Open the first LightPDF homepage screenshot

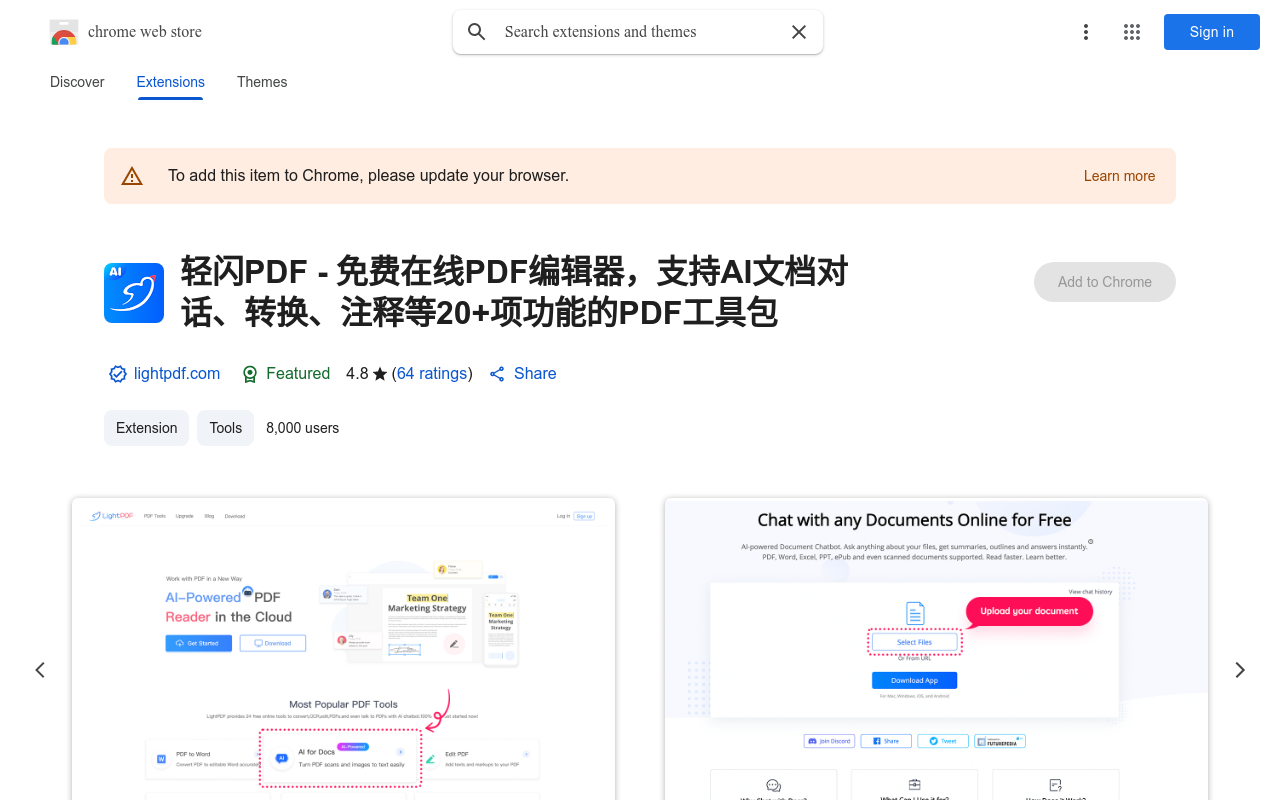tap(344, 649)
